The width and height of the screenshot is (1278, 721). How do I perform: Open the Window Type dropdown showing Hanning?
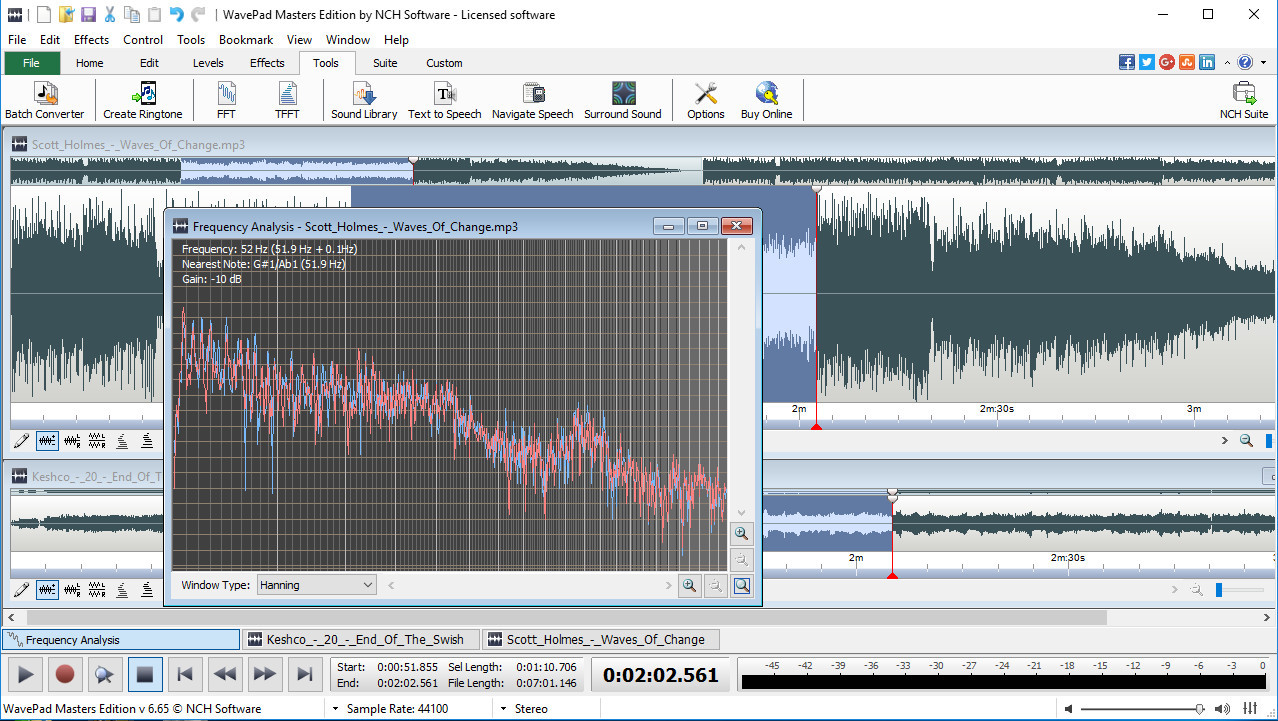tap(316, 585)
